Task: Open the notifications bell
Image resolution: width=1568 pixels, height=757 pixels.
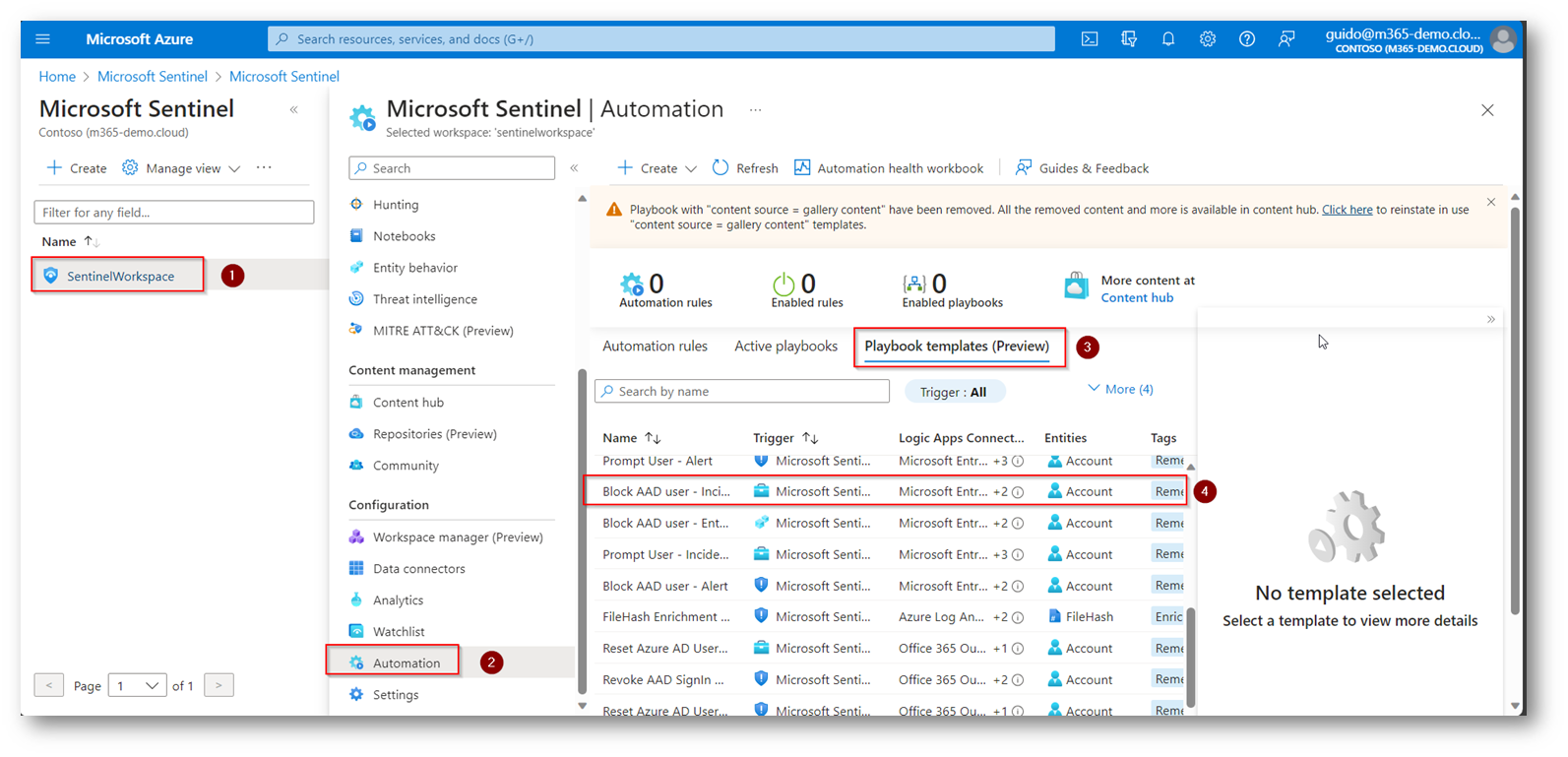Action: pyautogui.click(x=1168, y=39)
